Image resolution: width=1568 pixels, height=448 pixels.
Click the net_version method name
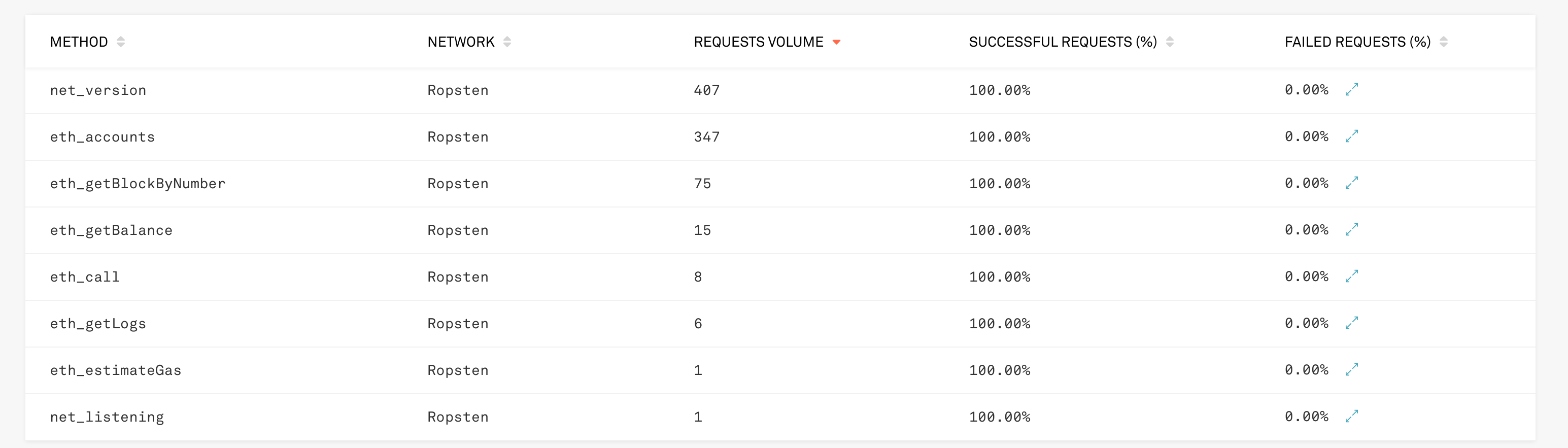click(98, 89)
